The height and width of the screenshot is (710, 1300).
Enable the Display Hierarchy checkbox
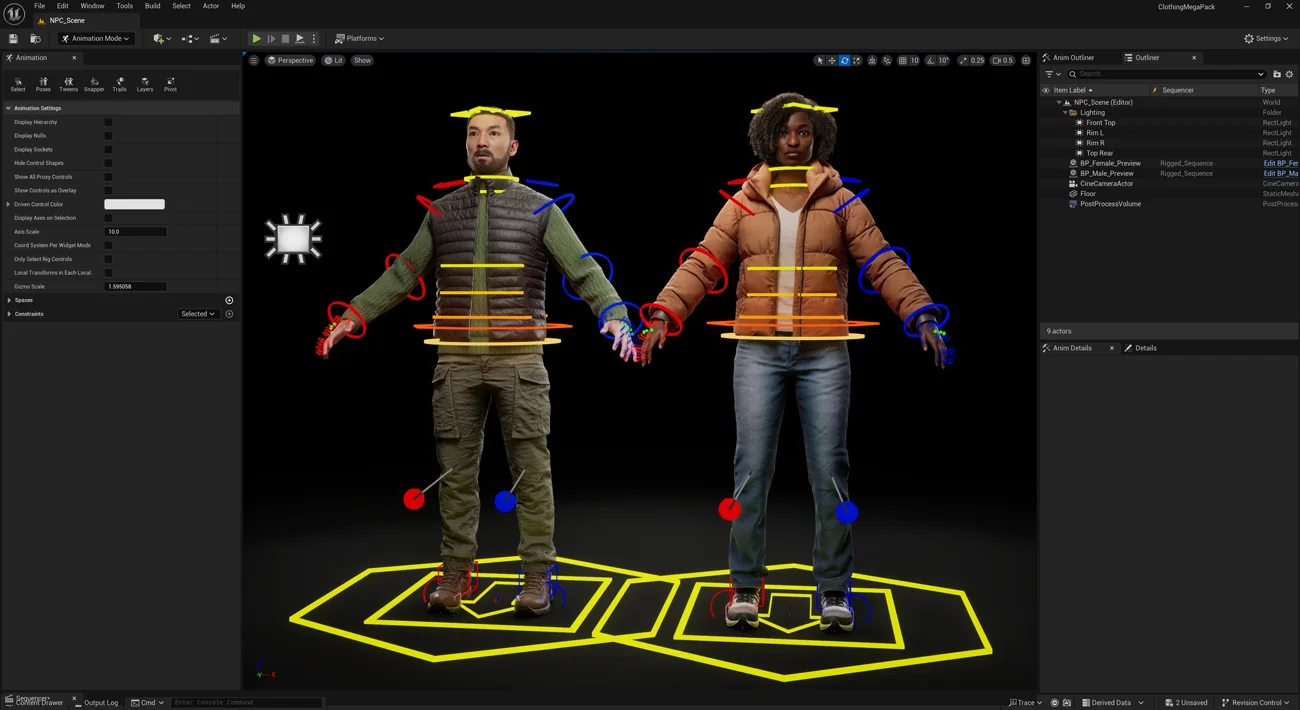pyautogui.click(x=108, y=122)
